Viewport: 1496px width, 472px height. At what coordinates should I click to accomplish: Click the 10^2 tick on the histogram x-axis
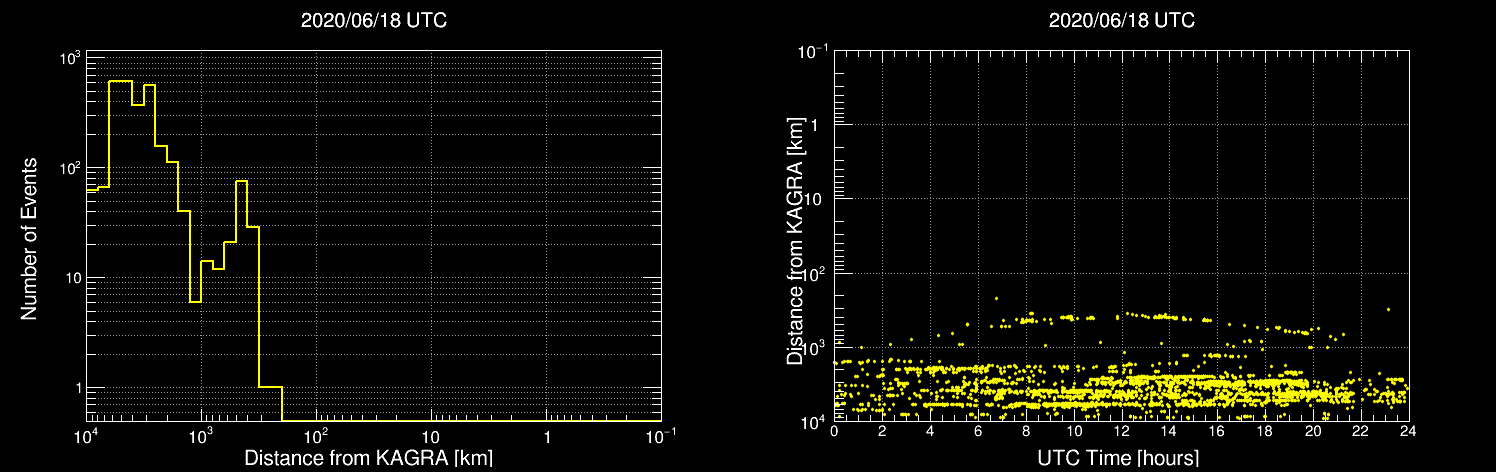coord(316,436)
